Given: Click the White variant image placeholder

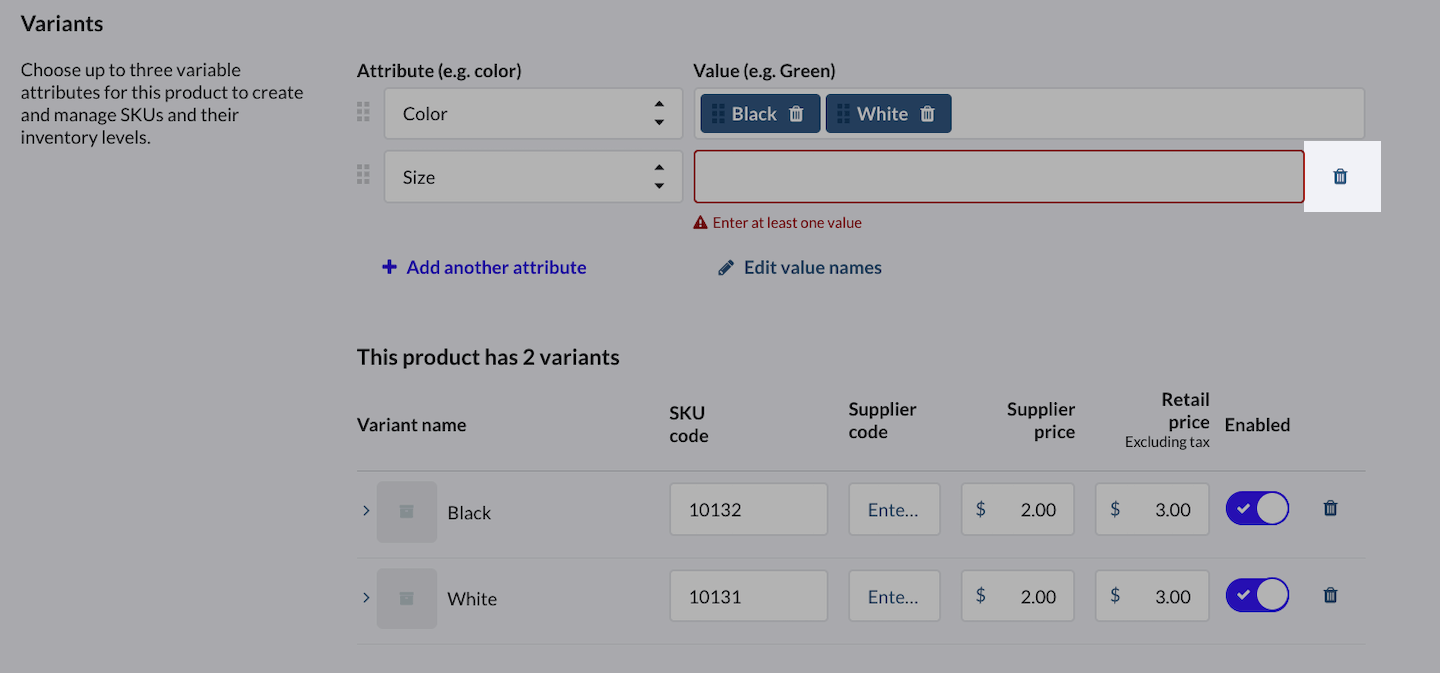Looking at the screenshot, I should [x=407, y=598].
